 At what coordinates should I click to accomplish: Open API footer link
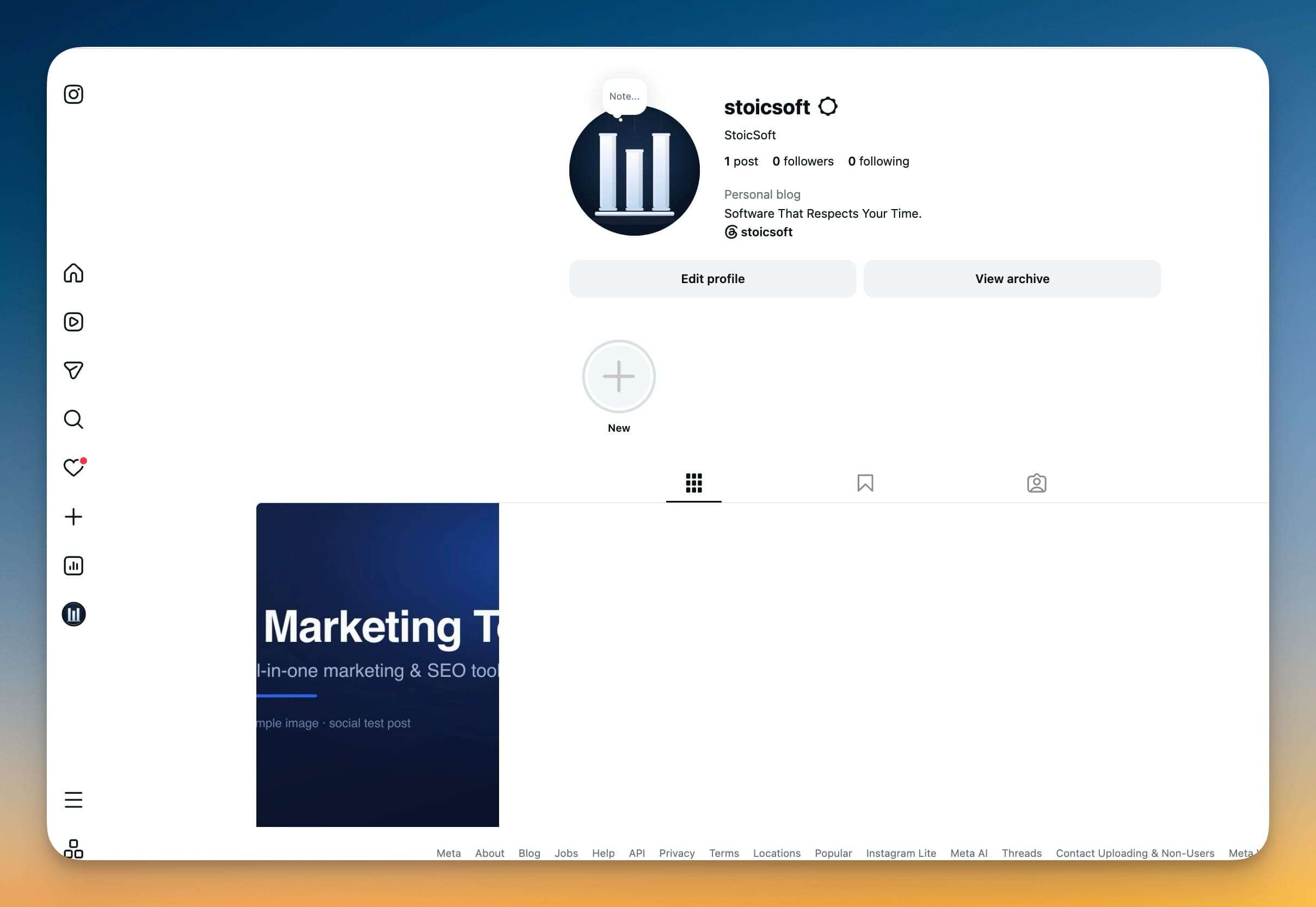point(637,853)
